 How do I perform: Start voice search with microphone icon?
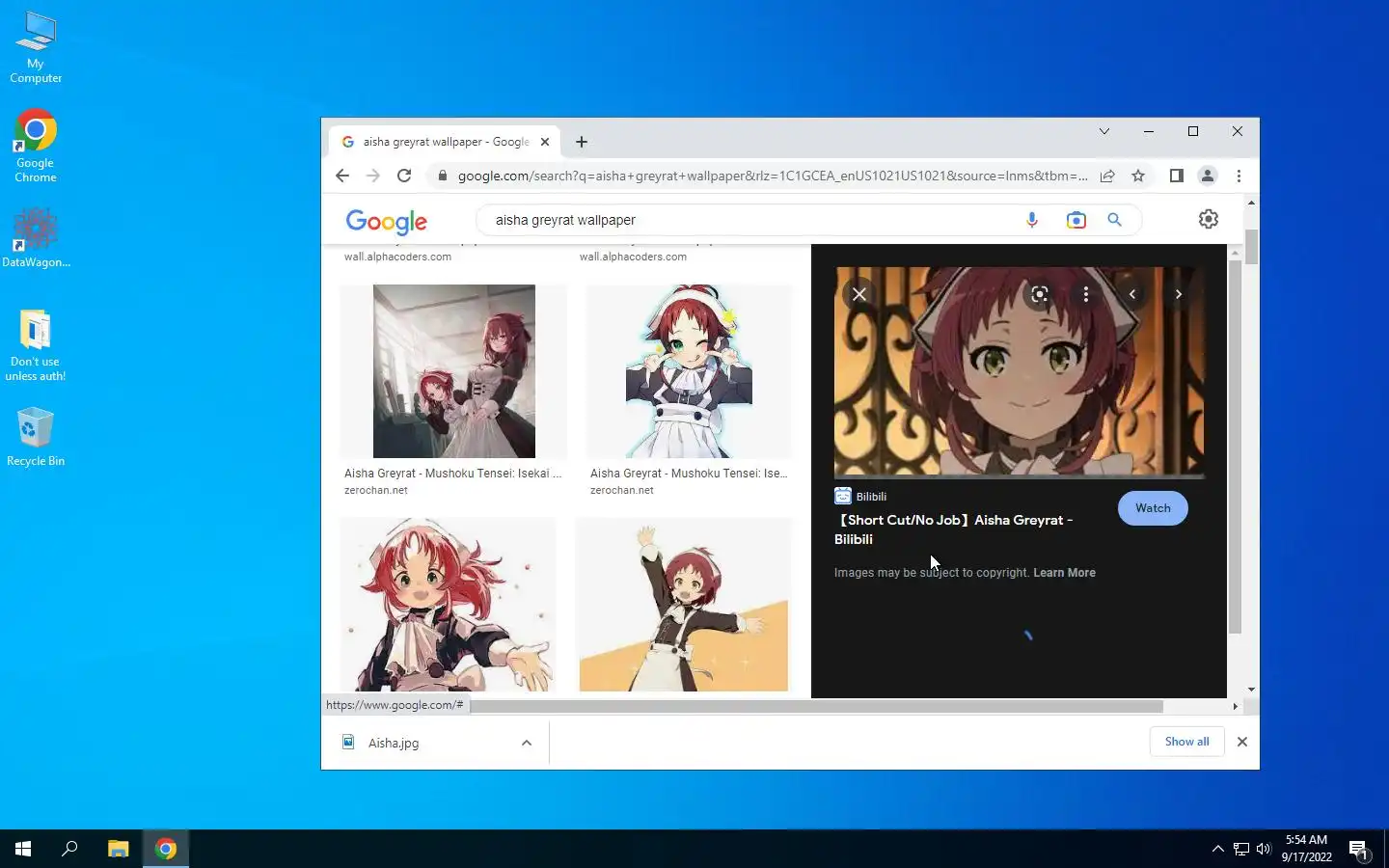pos(1032,220)
